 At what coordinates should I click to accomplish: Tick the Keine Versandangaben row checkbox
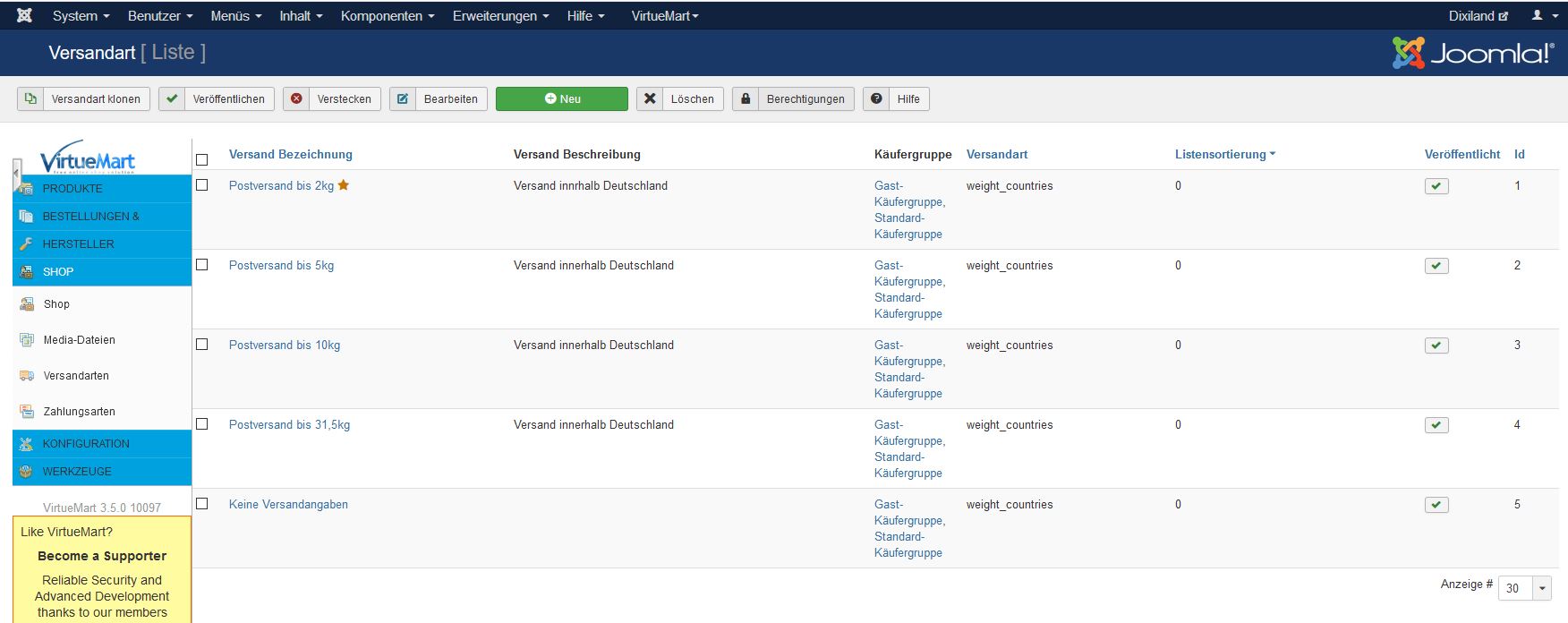[x=202, y=504]
